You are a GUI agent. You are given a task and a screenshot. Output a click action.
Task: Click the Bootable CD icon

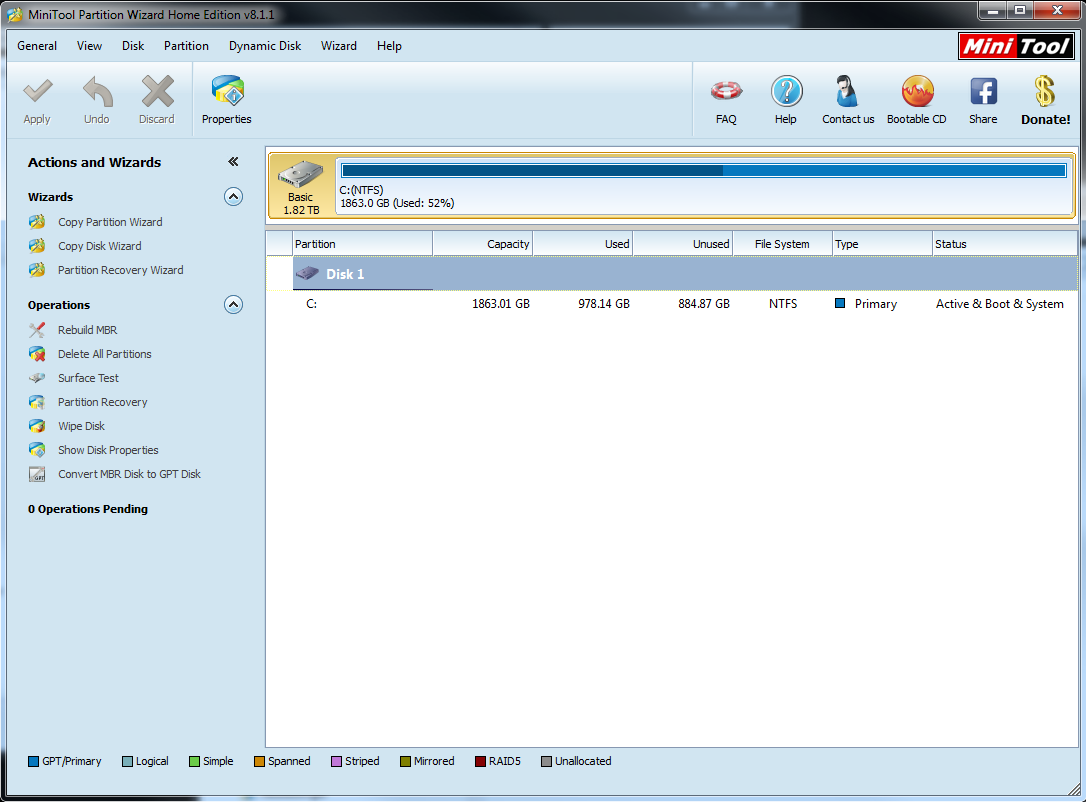(917, 91)
